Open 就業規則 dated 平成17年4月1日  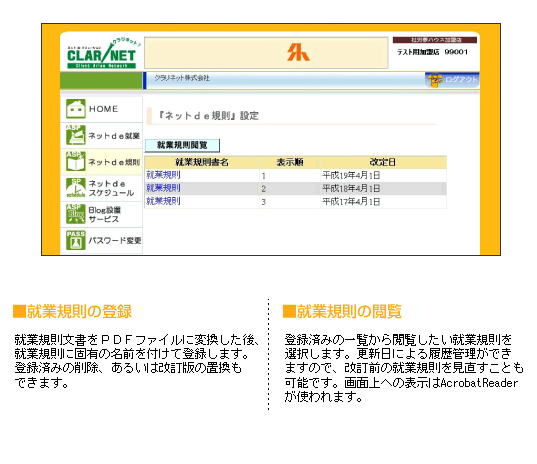point(163,201)
